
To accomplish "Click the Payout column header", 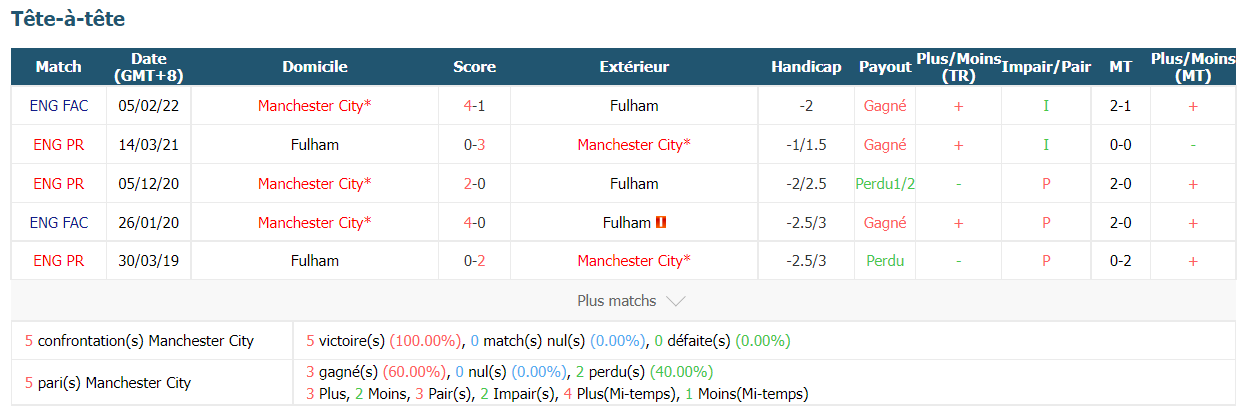I will [x=885, y=67].
